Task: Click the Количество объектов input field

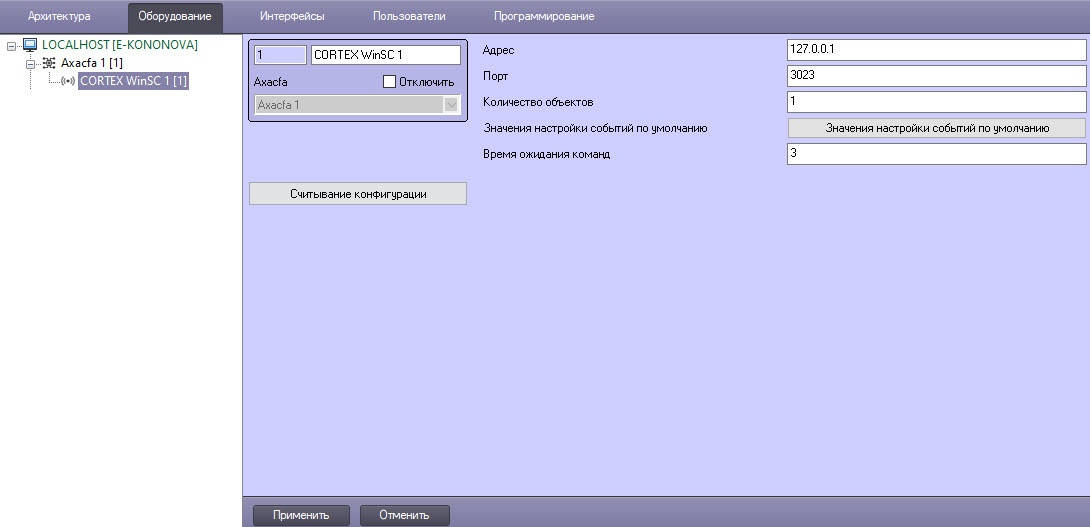Action: point(936,102)
